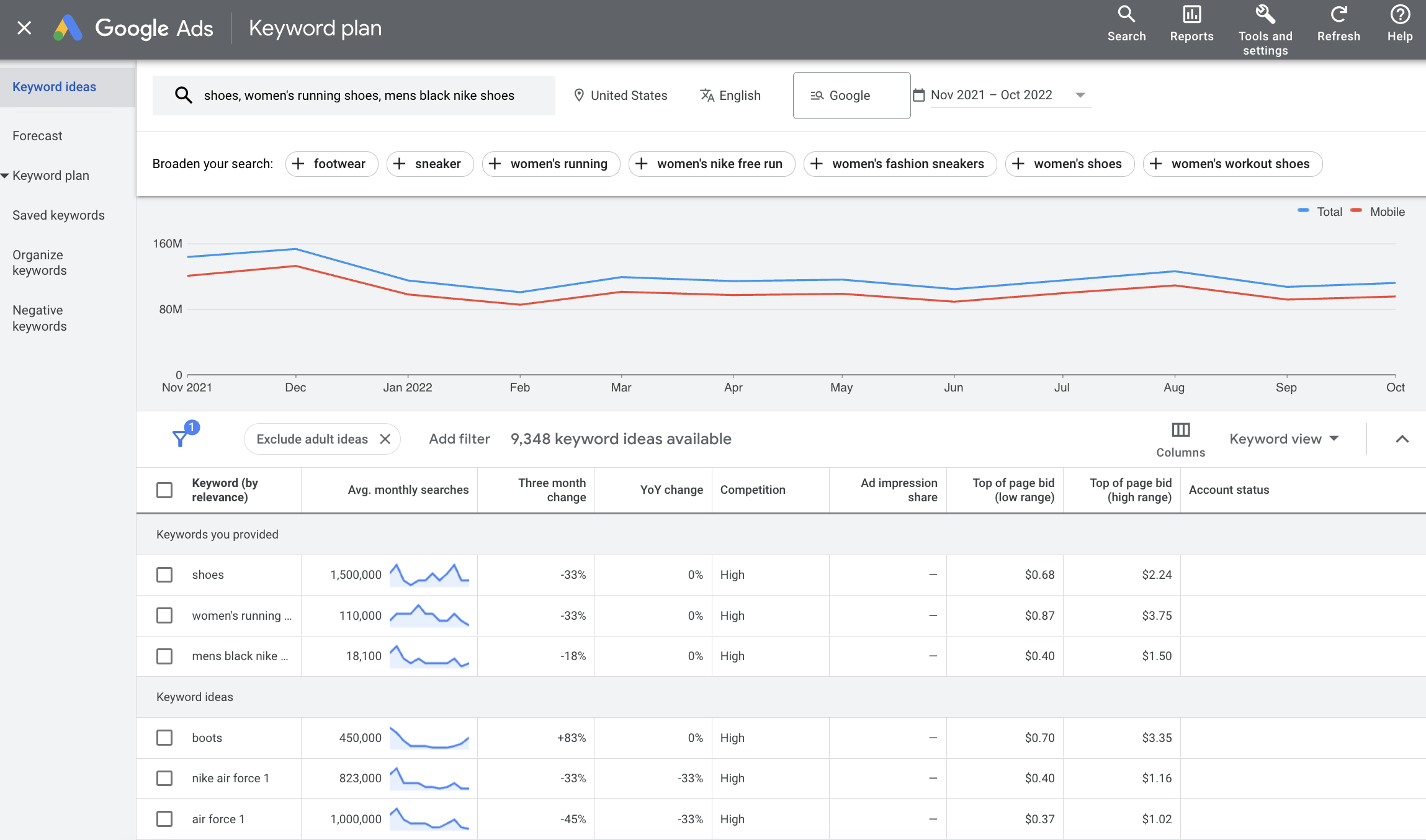Click the language icon next to English
The image size is (1426, 840).
click(x=707, y=95)
